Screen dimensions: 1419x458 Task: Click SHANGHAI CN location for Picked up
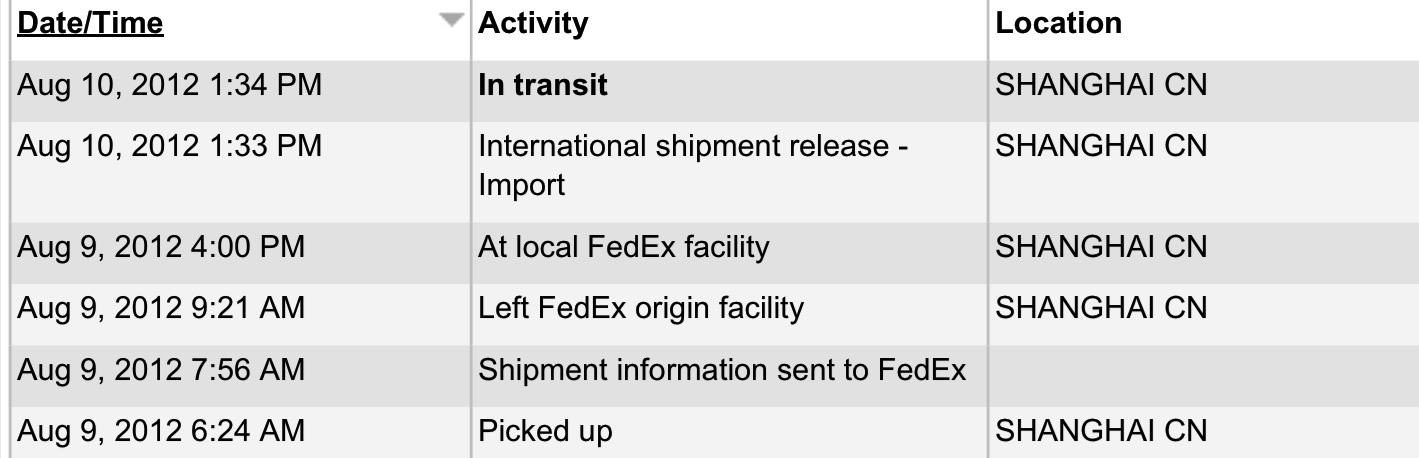pos(1101,431)
